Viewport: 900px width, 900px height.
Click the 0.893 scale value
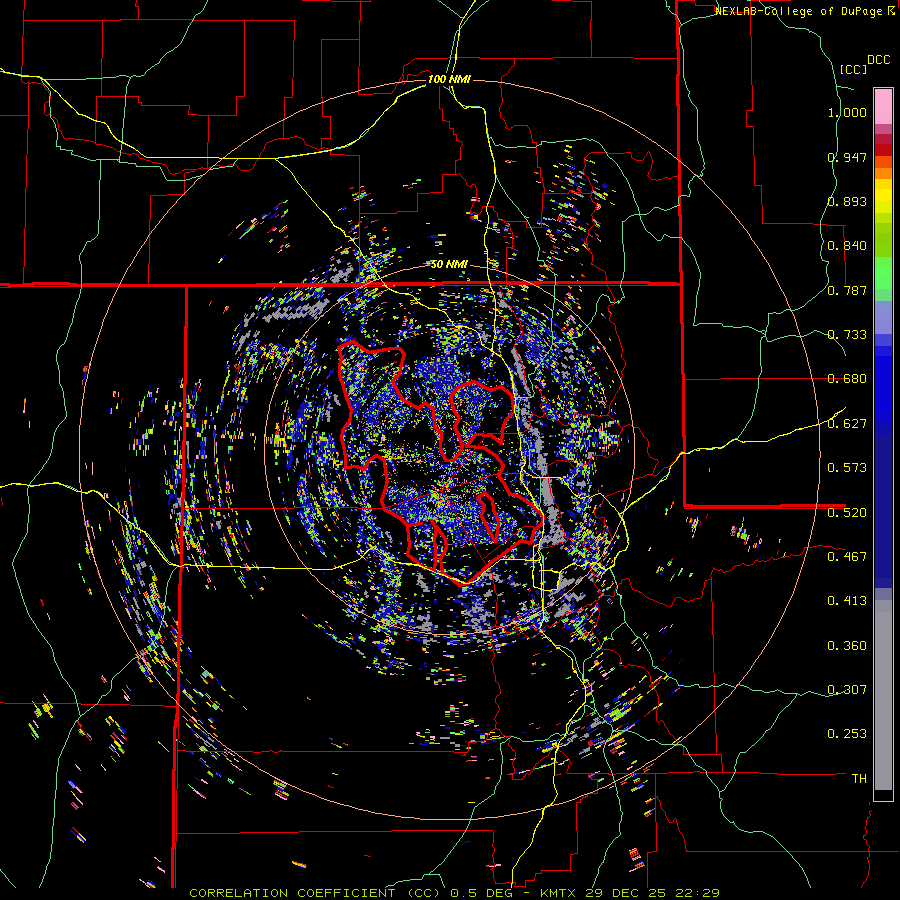[x=847, y=201]
